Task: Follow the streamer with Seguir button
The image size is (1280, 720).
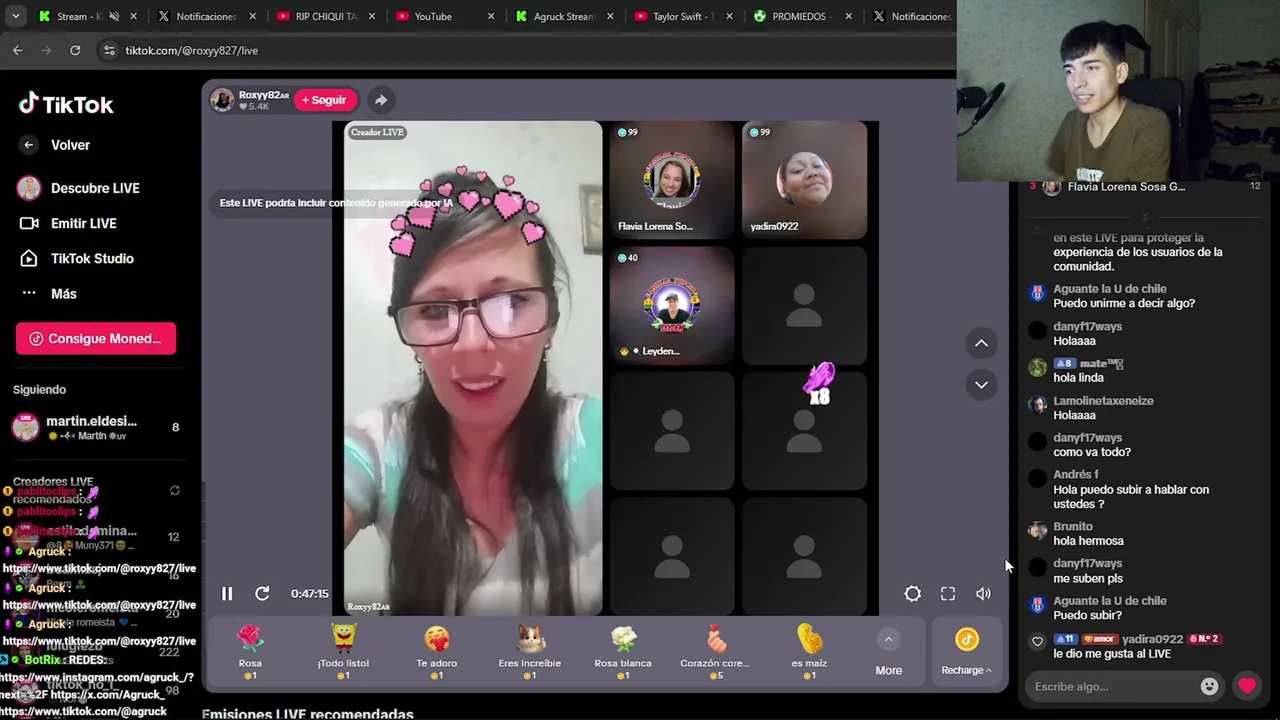Action: [x=324, y=100]
